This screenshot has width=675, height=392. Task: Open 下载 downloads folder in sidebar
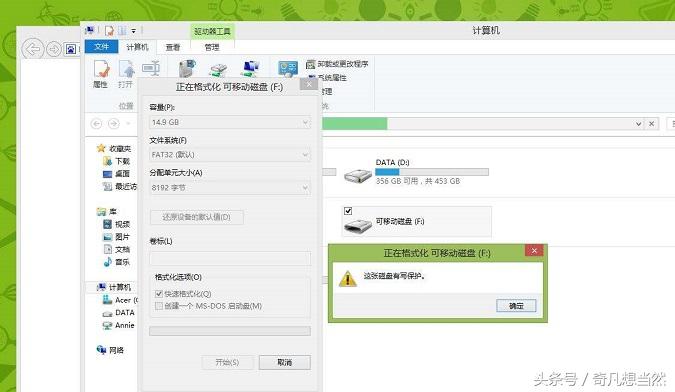click(116, 161)
